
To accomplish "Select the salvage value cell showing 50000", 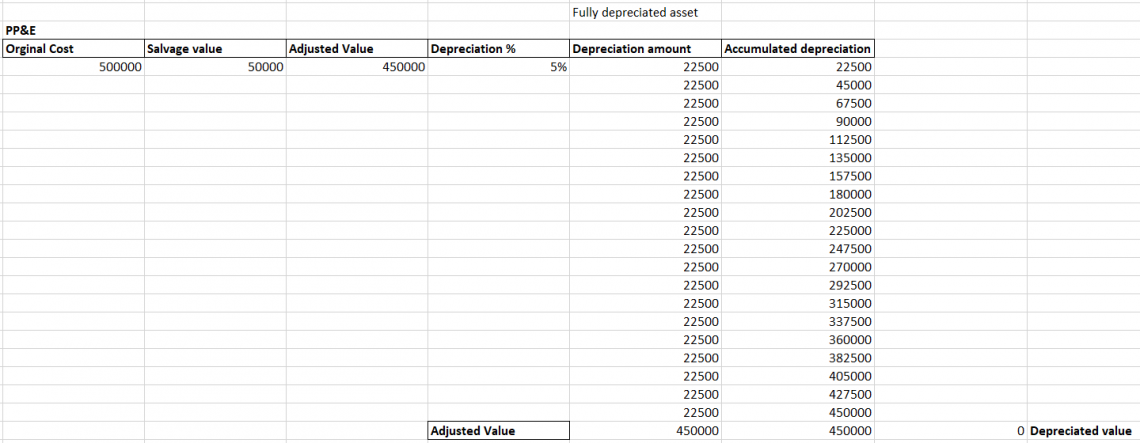I will point(266,67).
